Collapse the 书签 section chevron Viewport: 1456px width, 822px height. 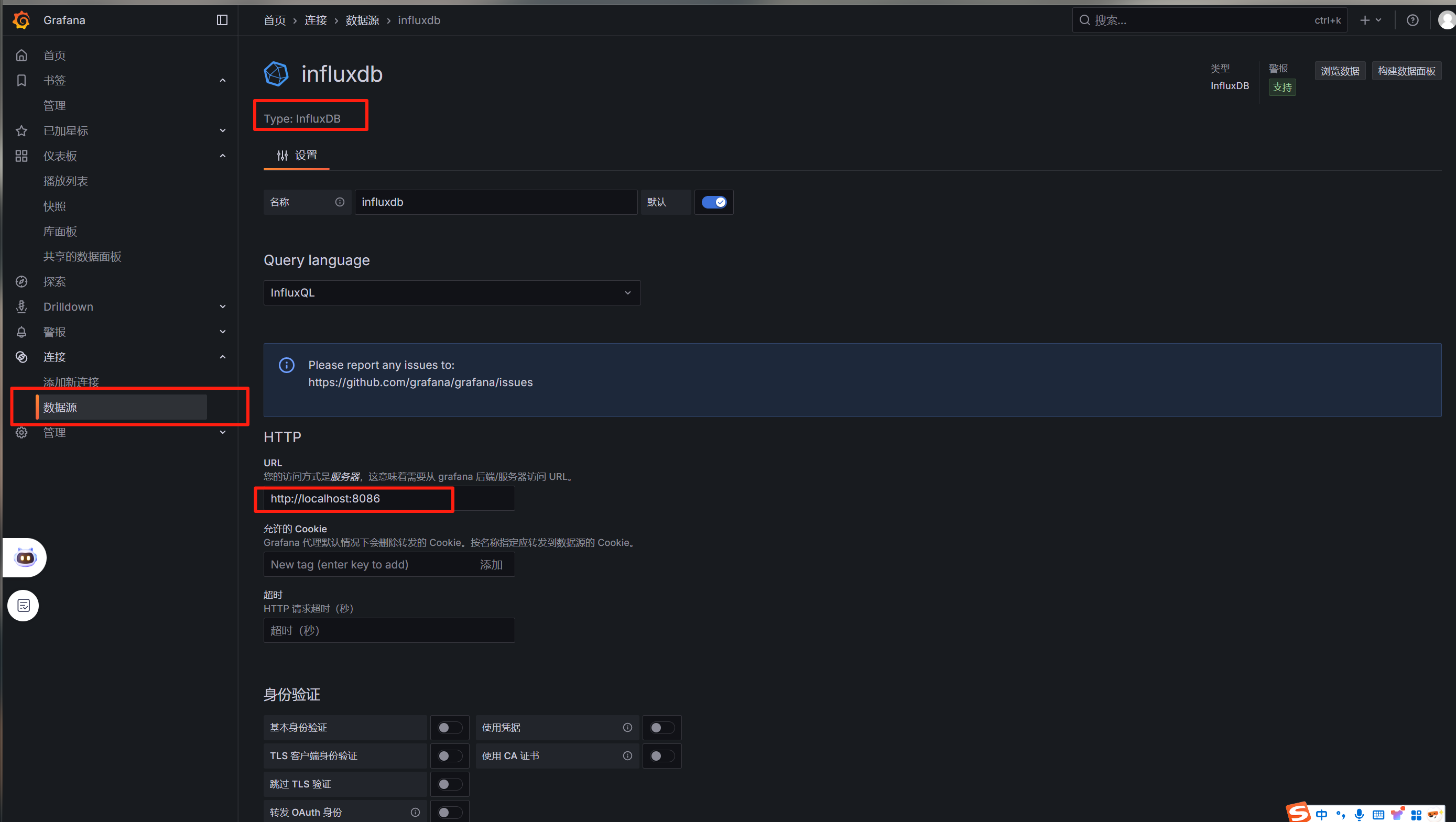223,80
